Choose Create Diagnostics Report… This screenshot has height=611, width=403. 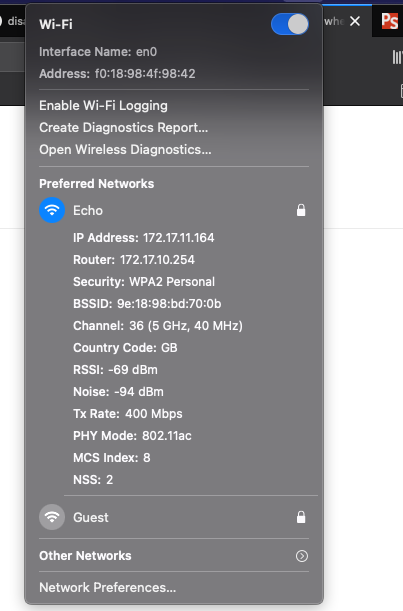(x=124, y=127)
